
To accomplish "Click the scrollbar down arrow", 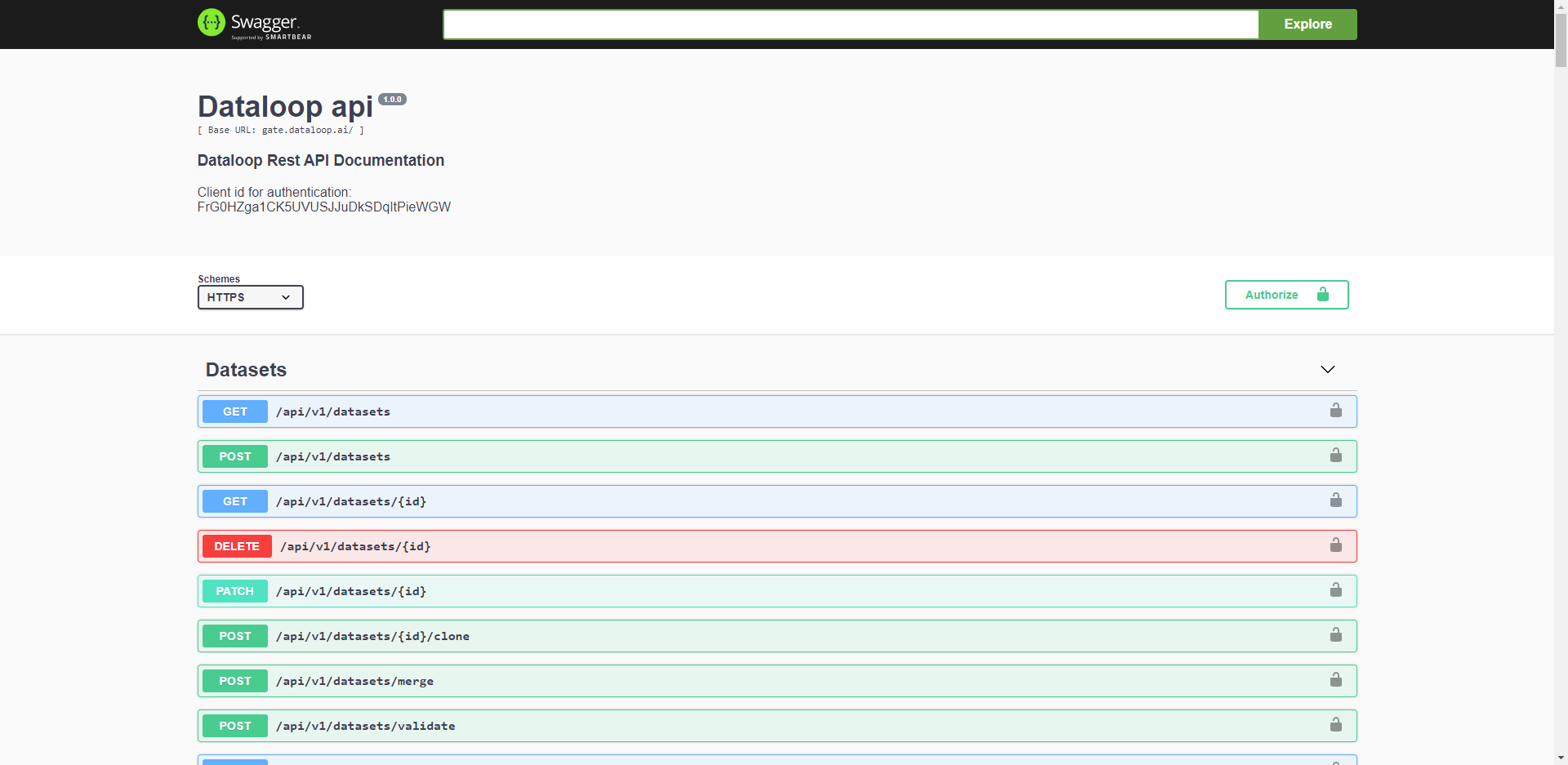I will click(x=1561, y=758).
